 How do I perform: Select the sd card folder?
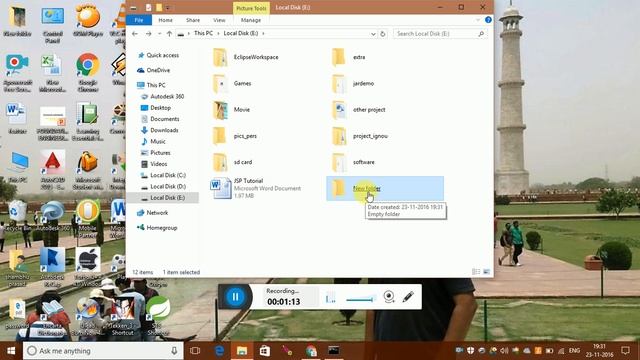[232, 162]
